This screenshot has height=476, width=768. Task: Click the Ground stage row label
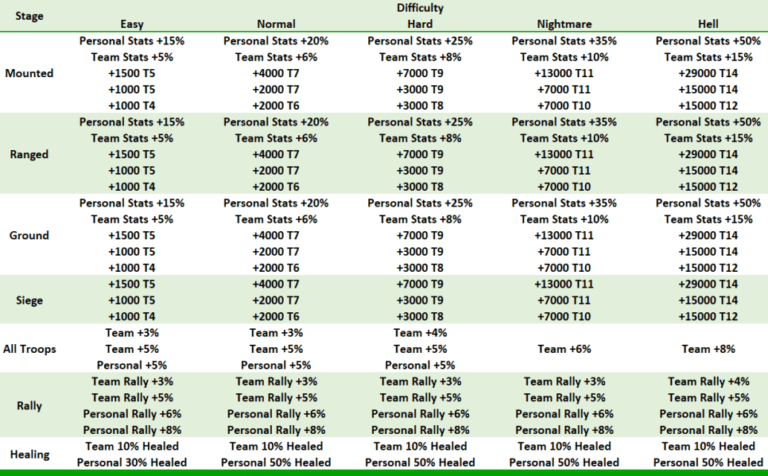(31, 236)
